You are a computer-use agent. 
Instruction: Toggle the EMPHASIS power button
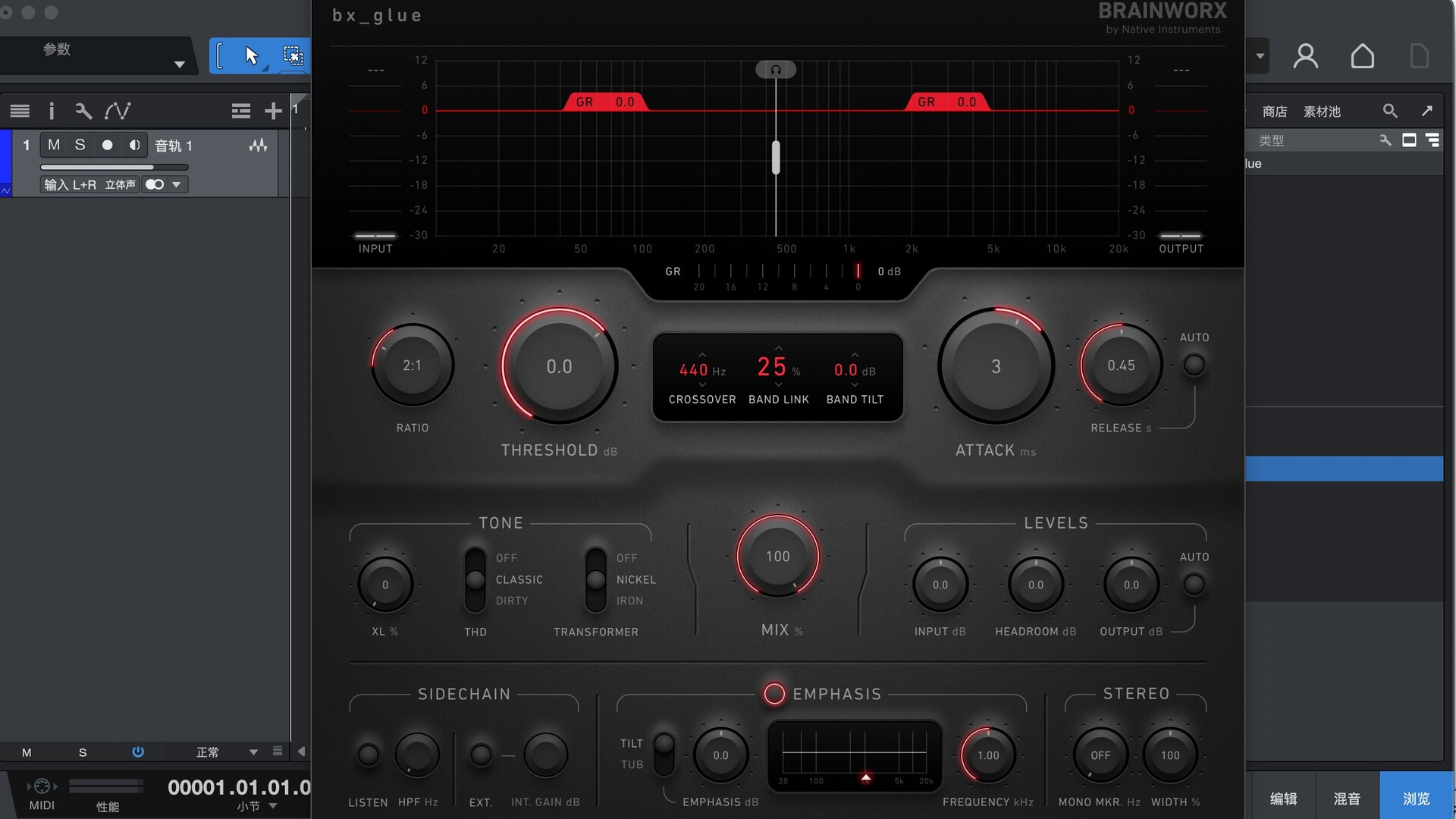pyautogui.click(x=774, y=694)
